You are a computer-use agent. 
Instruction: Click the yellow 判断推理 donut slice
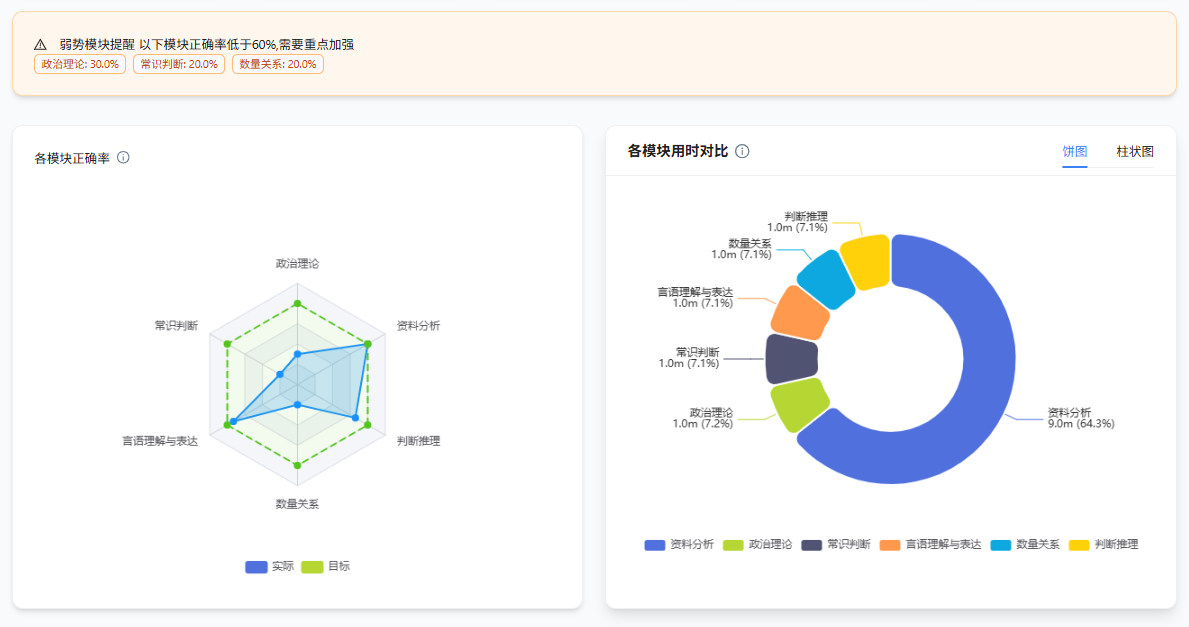point(866,262)
